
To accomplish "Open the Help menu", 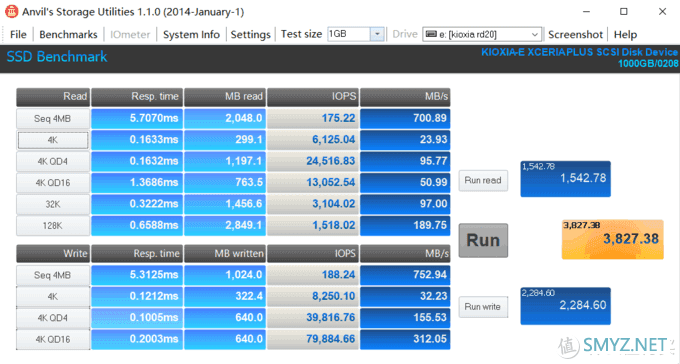I will click(625, 34).
